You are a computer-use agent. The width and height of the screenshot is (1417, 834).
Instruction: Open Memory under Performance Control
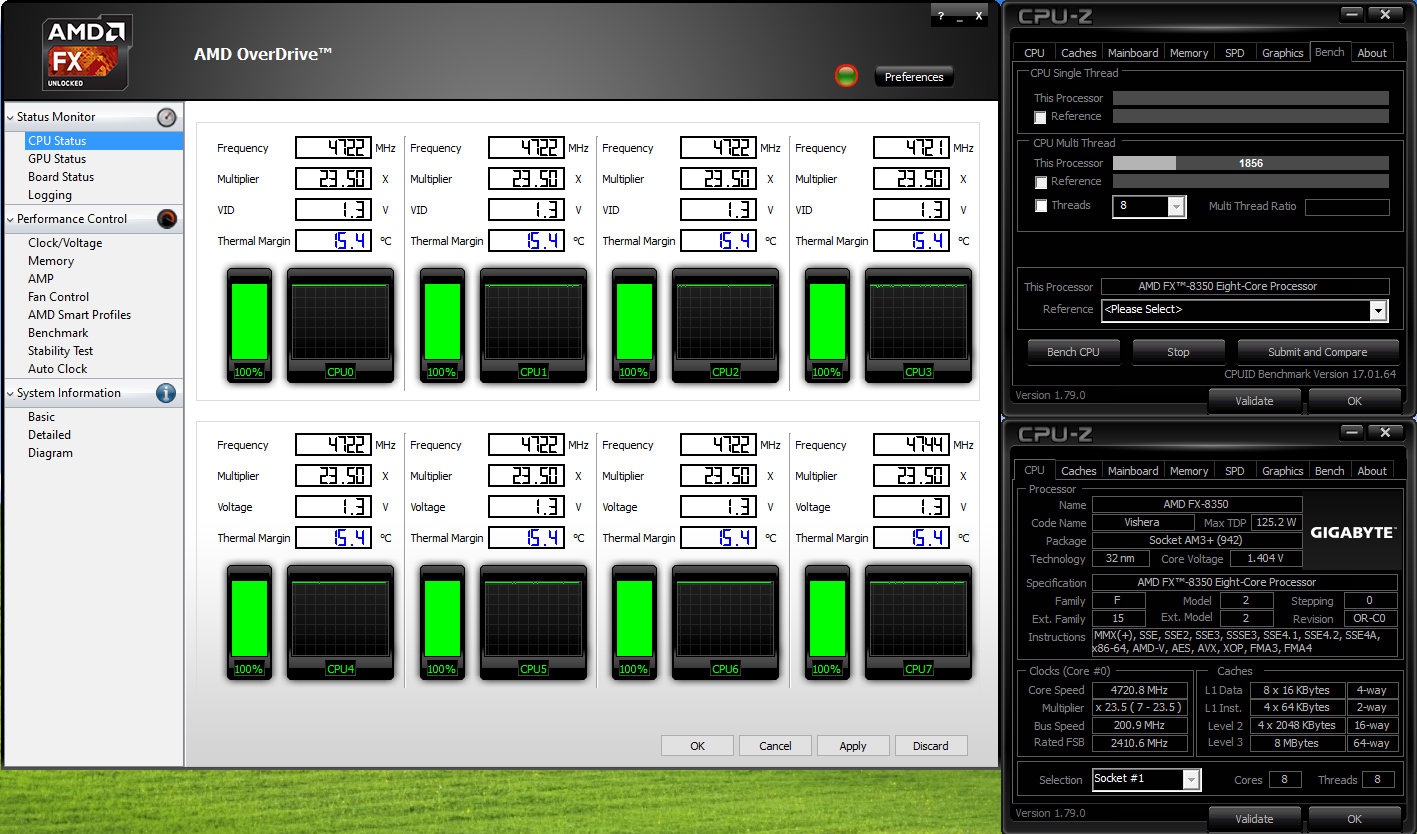[x=51, y=261]
